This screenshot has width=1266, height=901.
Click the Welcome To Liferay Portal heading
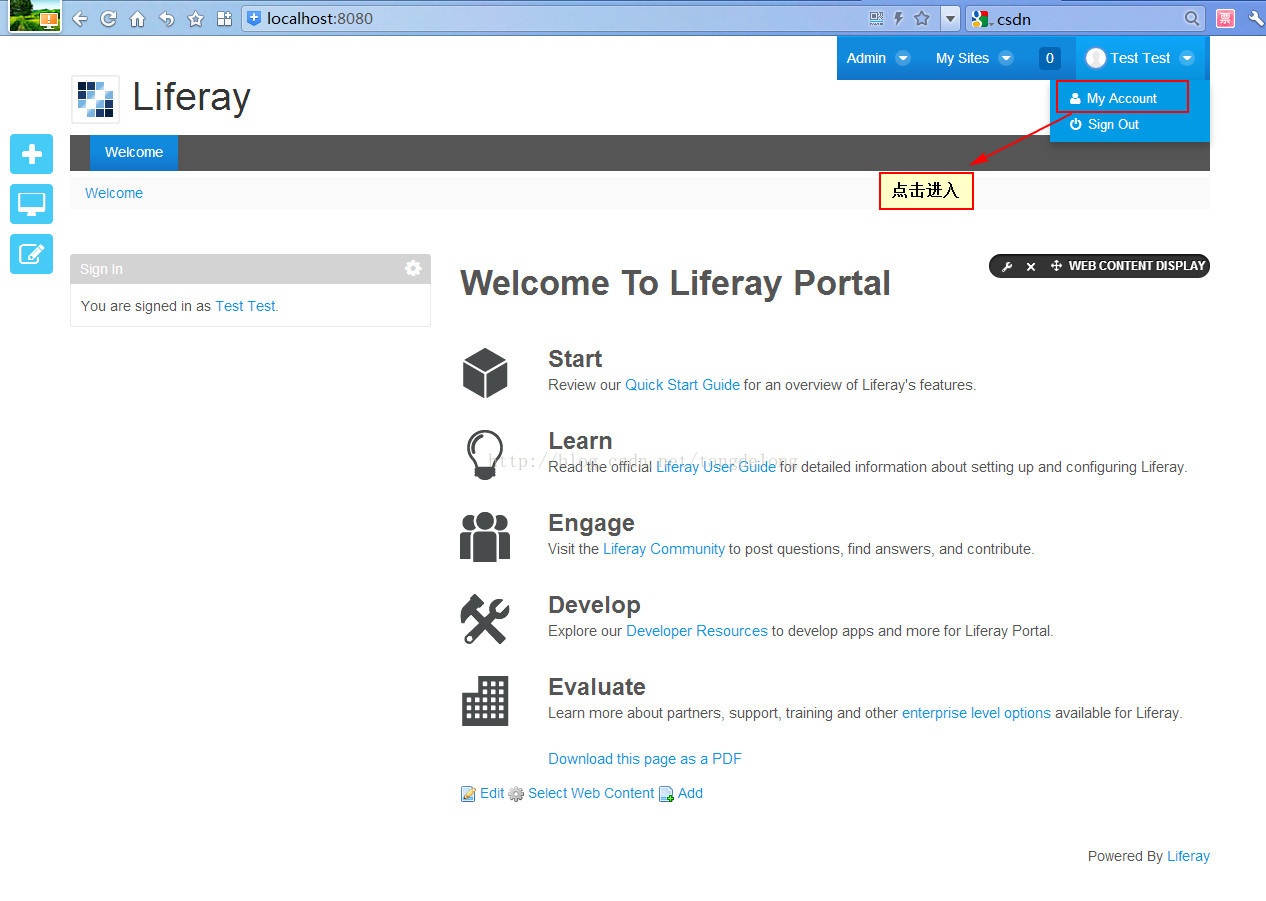coord(675,283)
